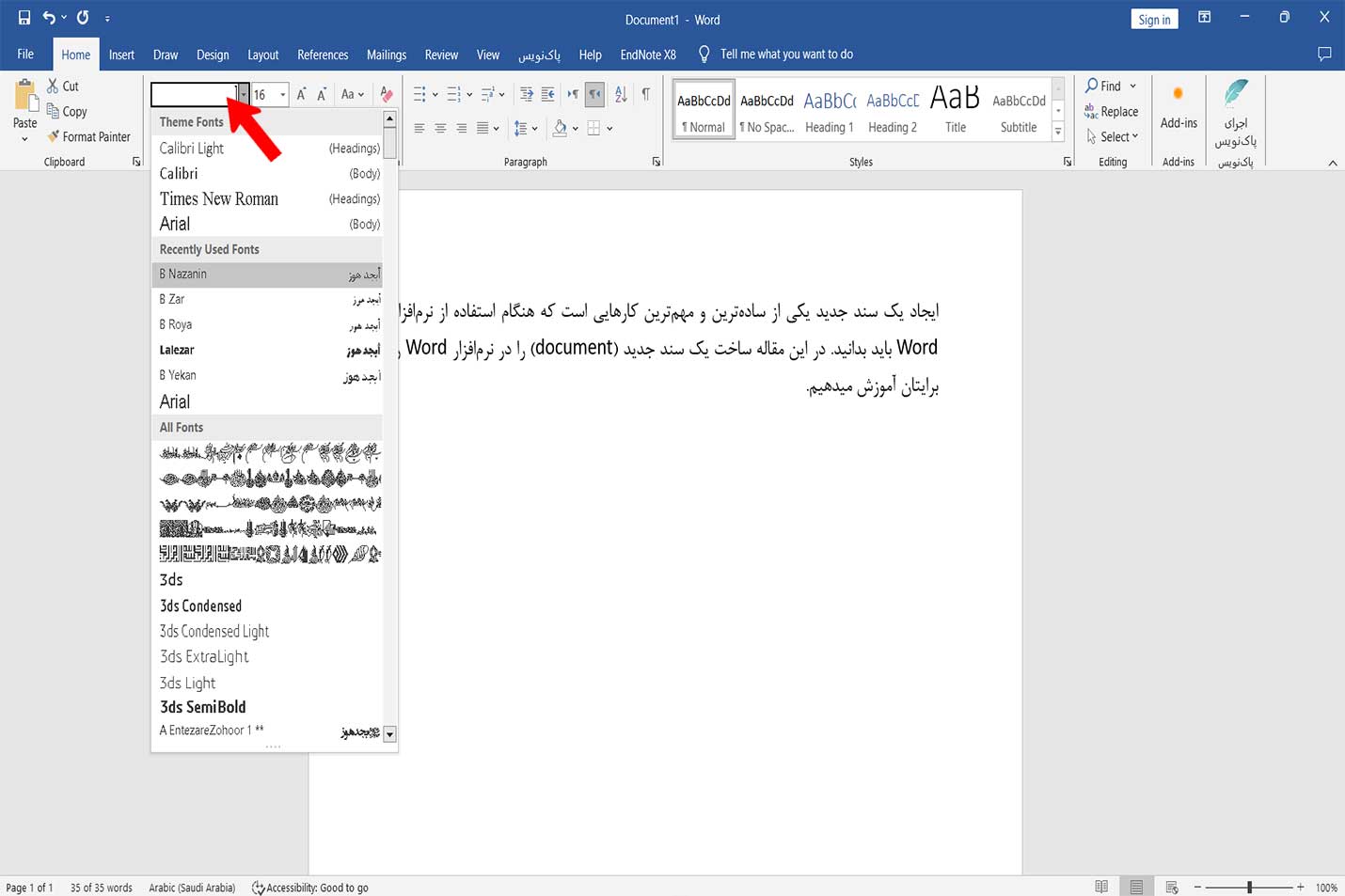Increase indent in paragraph group
The image size is (1345, 896).
547,94
